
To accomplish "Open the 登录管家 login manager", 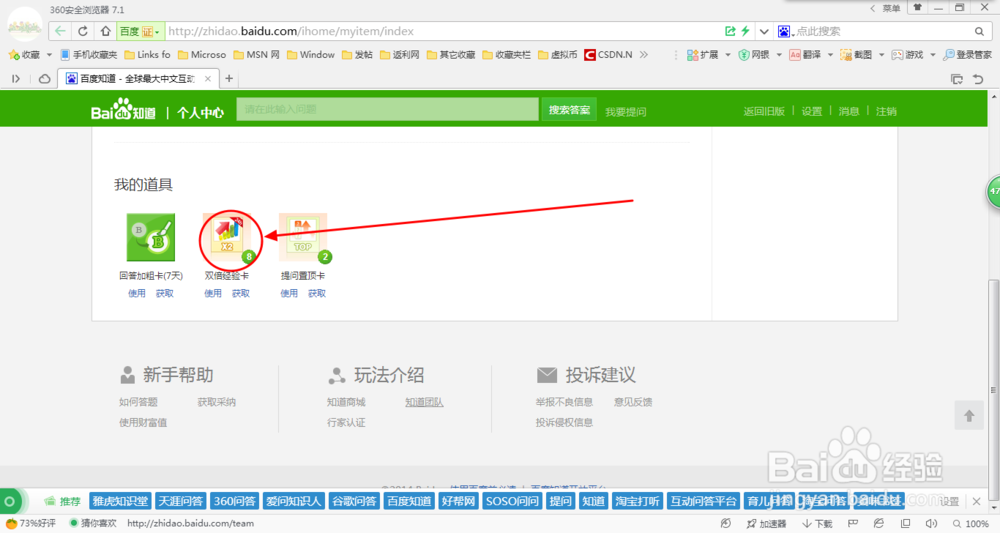I will click(967, 55).
